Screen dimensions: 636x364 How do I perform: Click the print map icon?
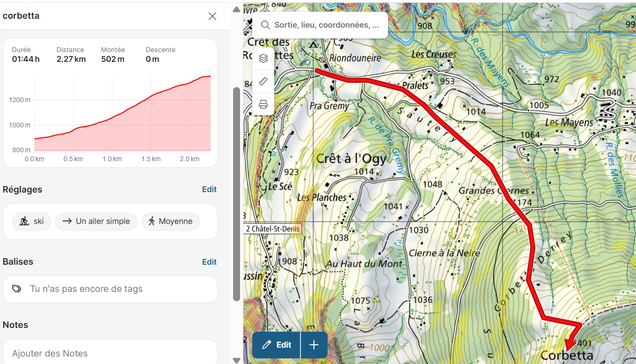click(x=263, y=104)
